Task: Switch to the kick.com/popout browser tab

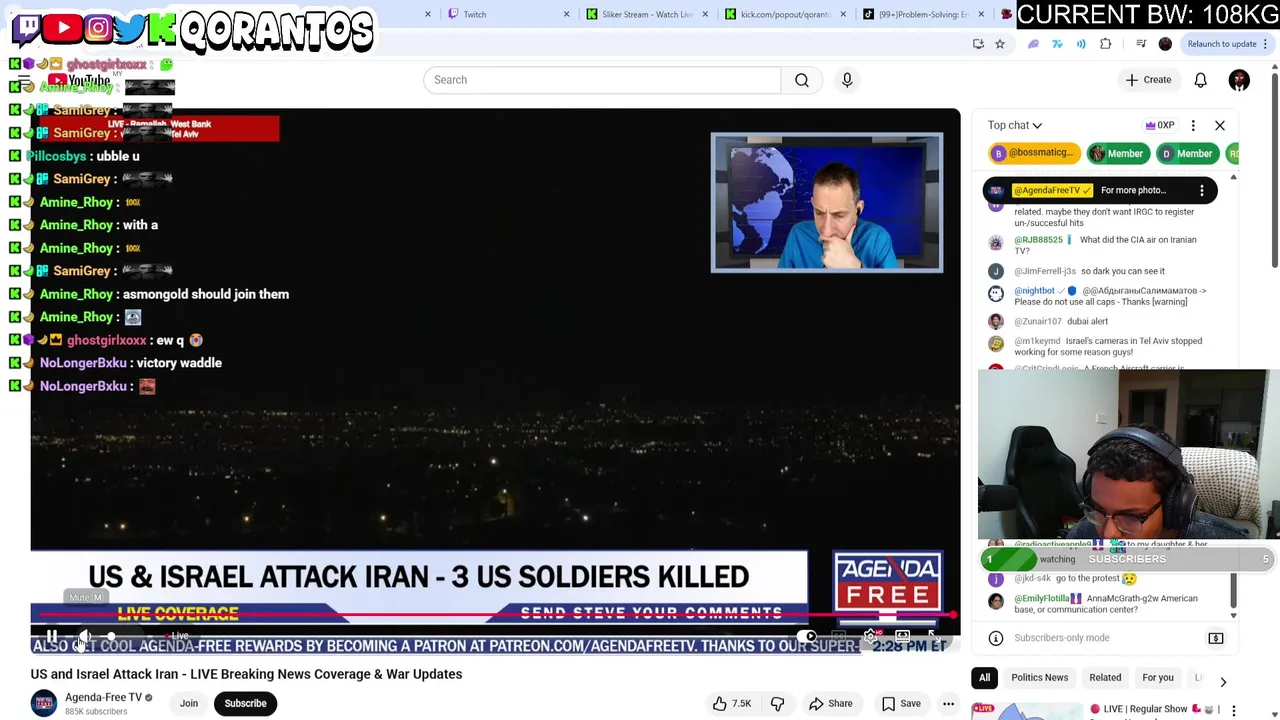Action: 786,14
